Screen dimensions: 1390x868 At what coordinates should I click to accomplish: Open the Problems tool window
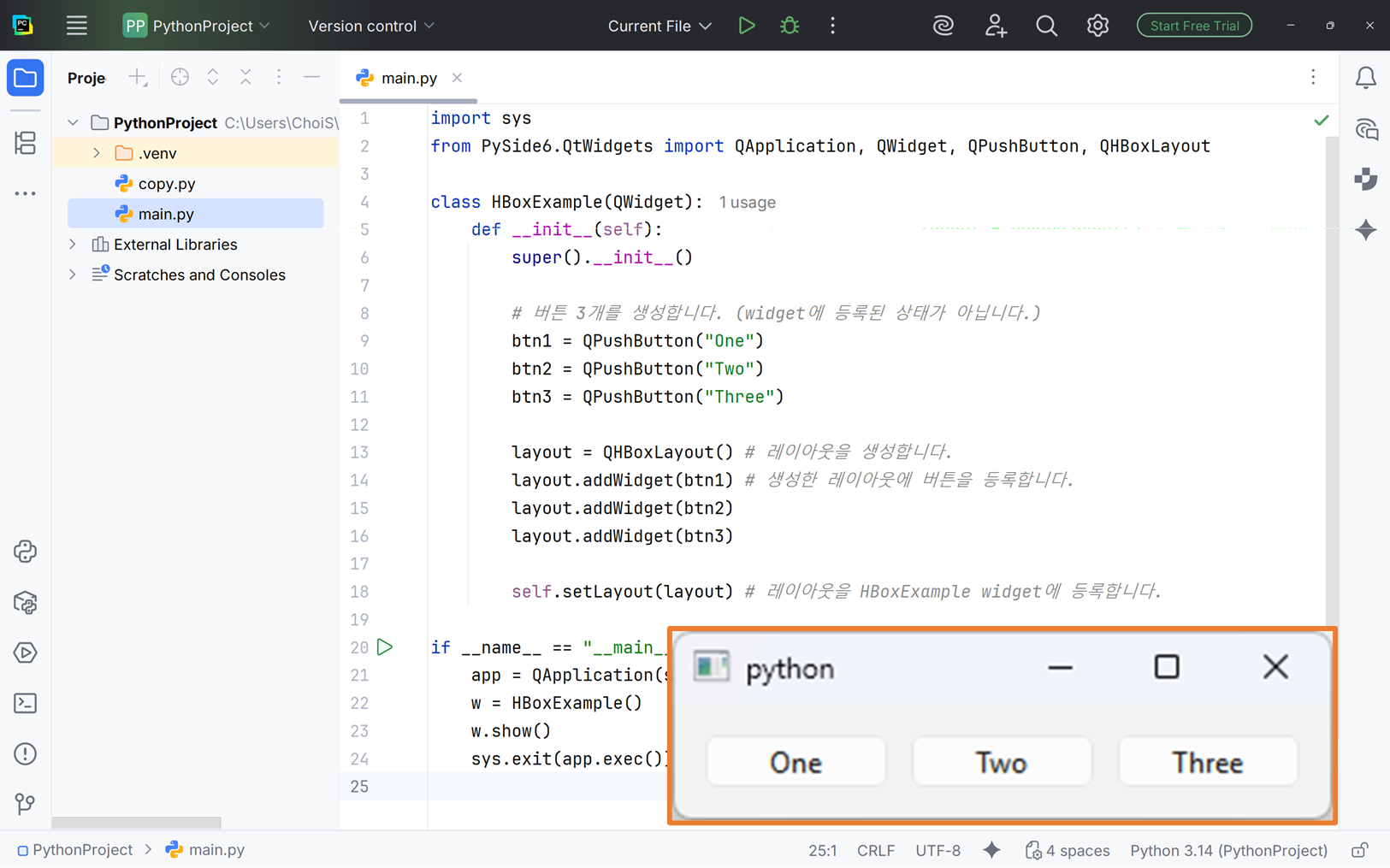pyautogui.click(x=26, y=753)
